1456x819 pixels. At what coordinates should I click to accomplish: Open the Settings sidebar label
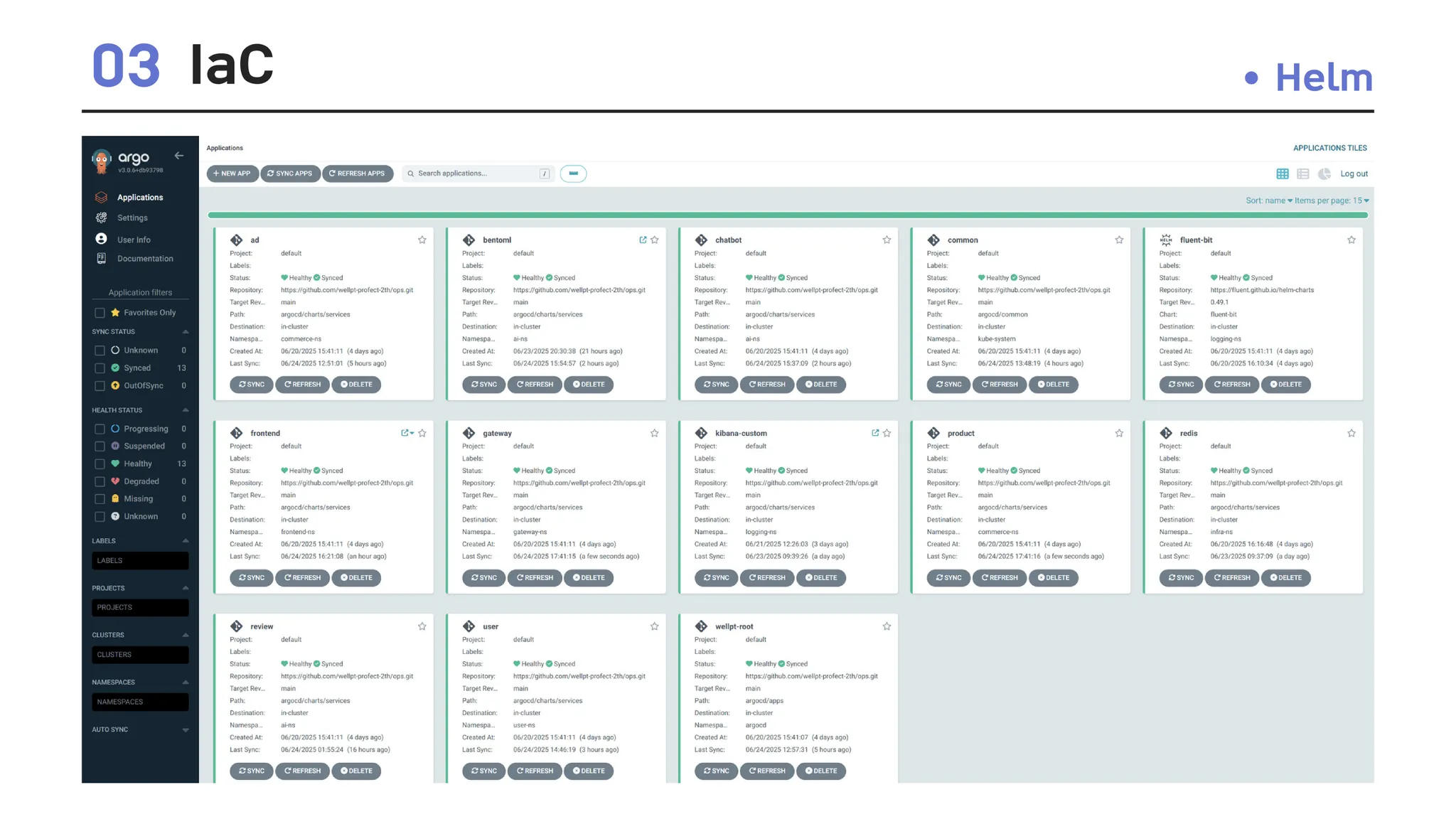(132, 218)
